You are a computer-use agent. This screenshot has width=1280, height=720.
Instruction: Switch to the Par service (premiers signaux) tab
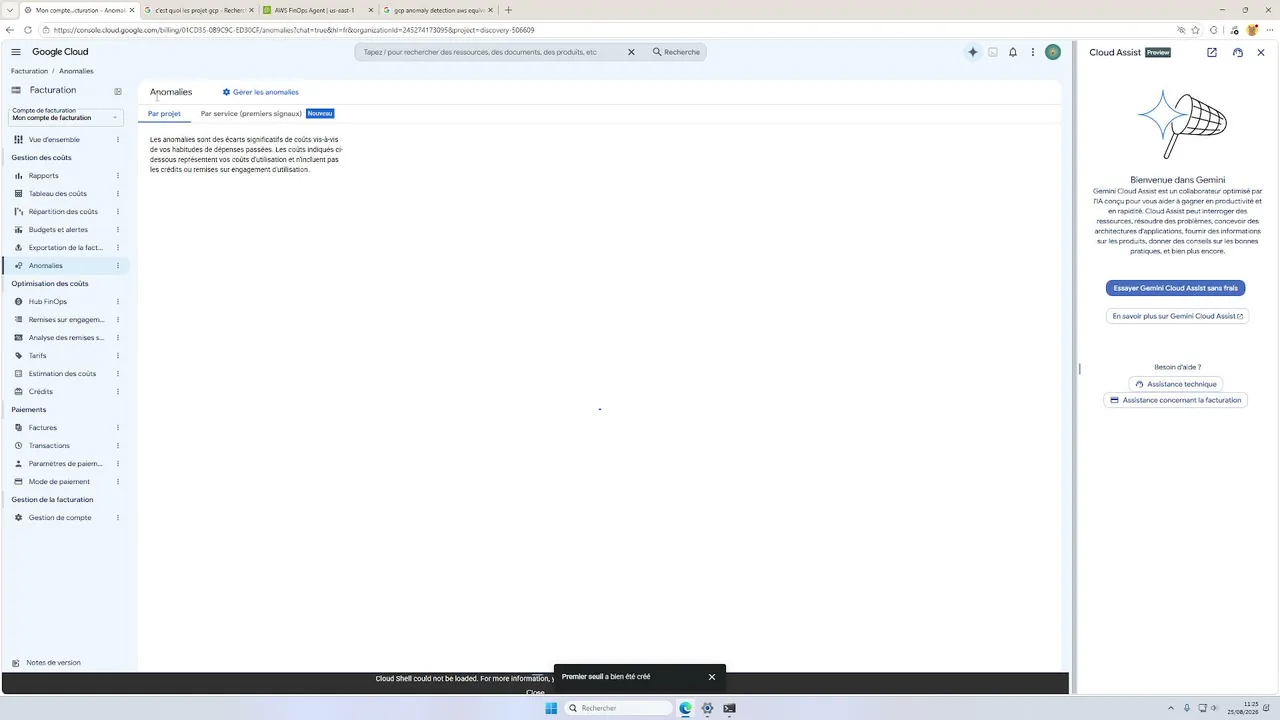coord(251,114)
